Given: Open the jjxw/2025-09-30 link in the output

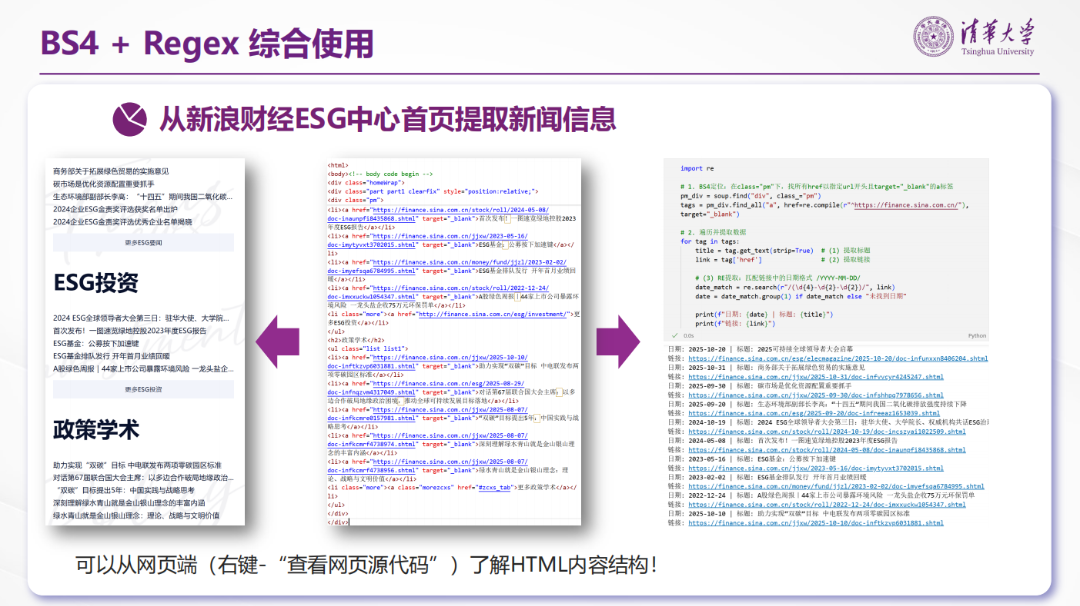Looking at the screenshot, I should 816,395.
